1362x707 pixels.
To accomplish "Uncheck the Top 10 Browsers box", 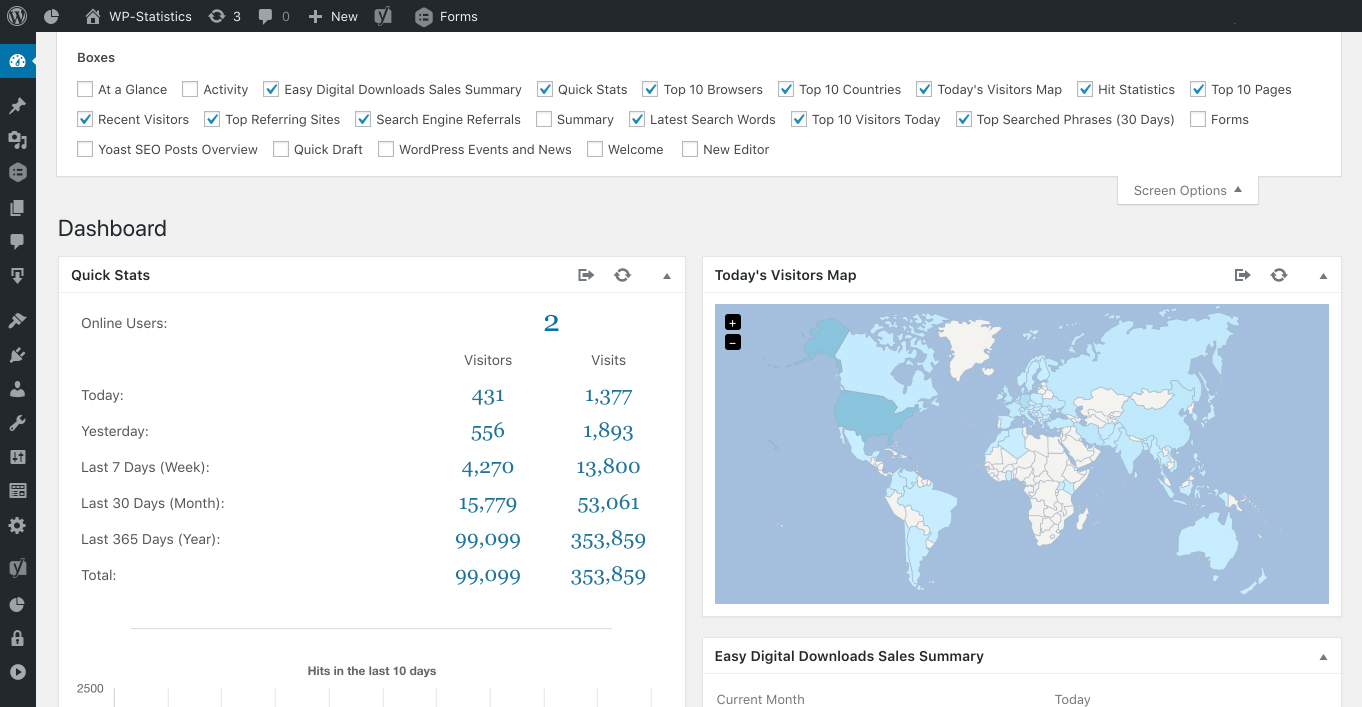I will (x=650, y=89).
